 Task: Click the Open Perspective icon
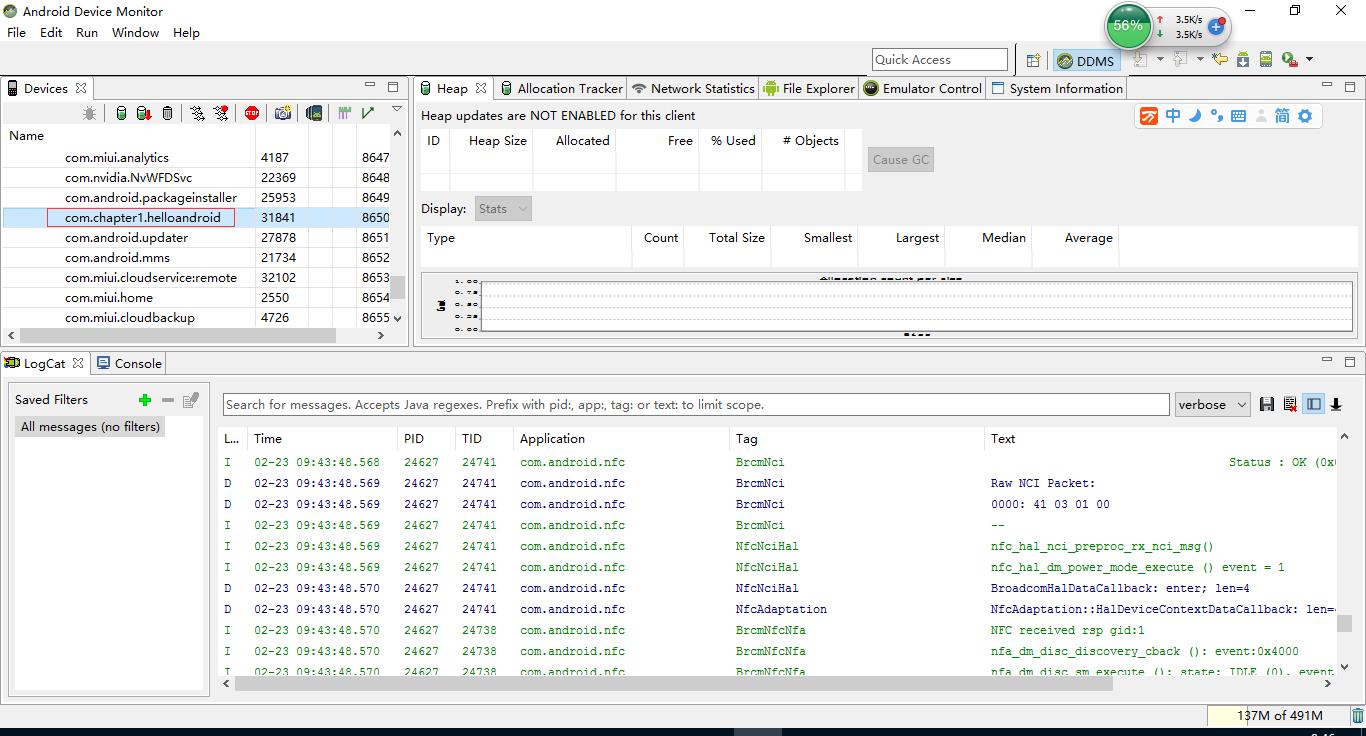(x=1033, y=60)
